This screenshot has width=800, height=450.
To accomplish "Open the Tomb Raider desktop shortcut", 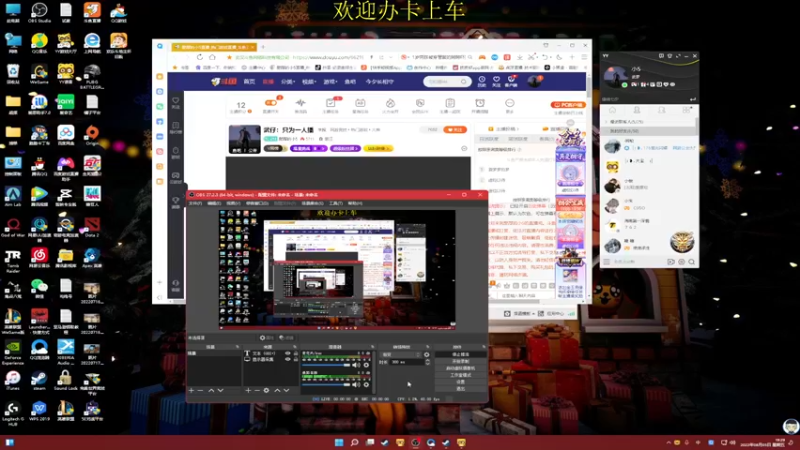I will pyautogui.click(x=13, y=260).
